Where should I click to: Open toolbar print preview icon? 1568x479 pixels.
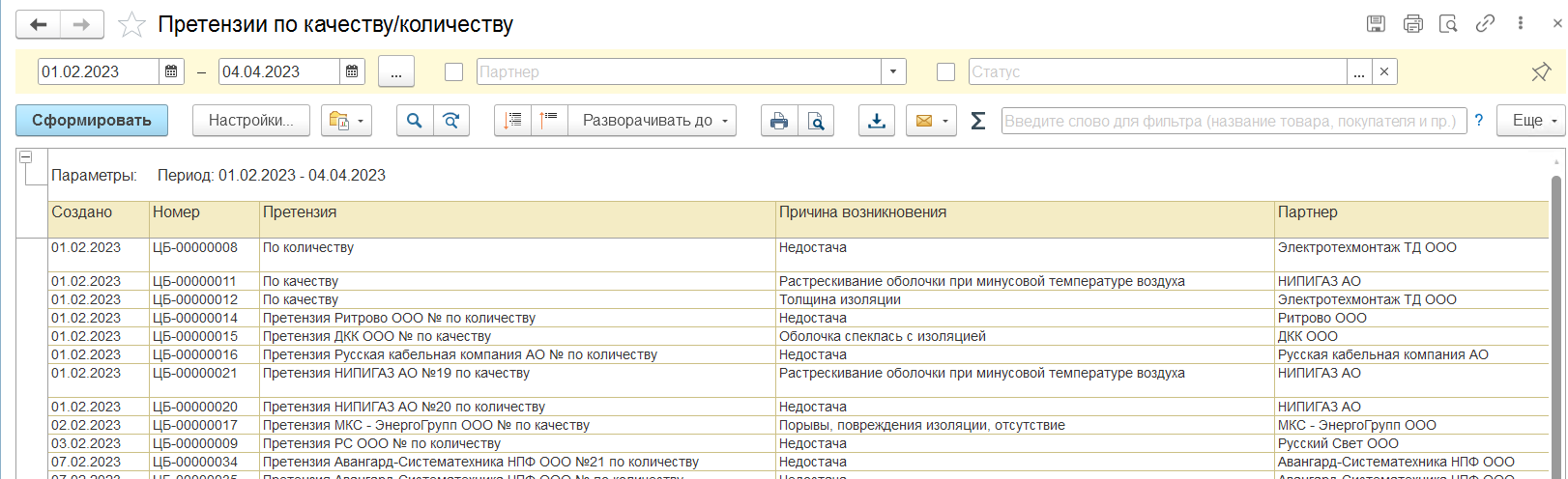(816, 121)
